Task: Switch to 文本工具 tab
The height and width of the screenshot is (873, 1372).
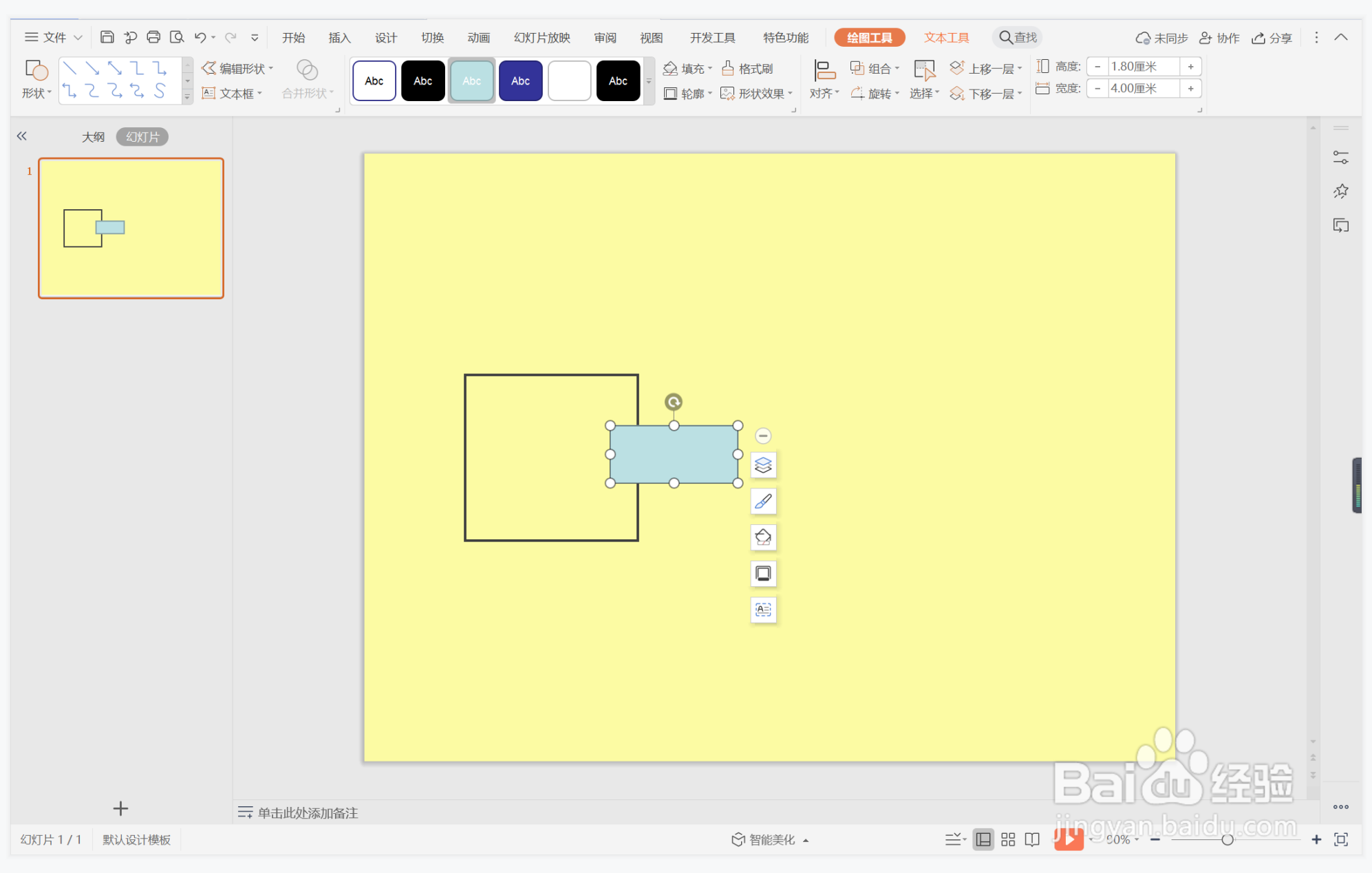Action: 946,38
